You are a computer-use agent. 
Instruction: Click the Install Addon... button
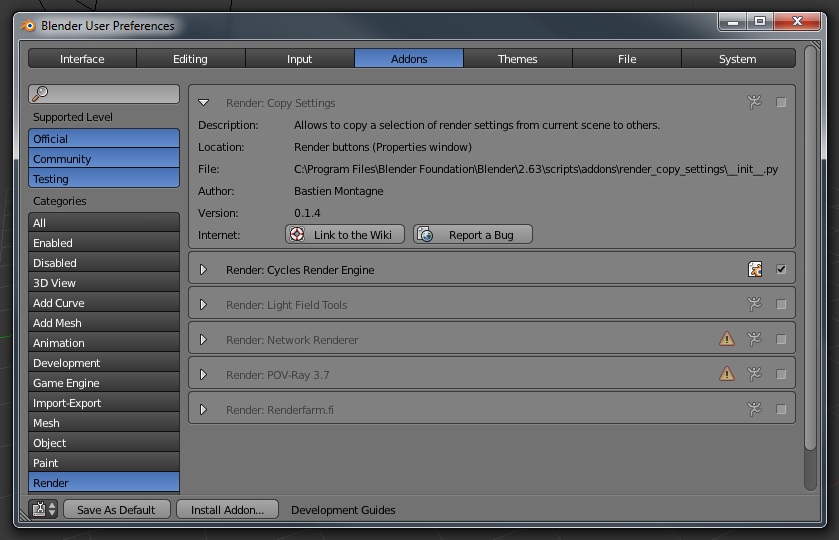click(x=227, y=509)
